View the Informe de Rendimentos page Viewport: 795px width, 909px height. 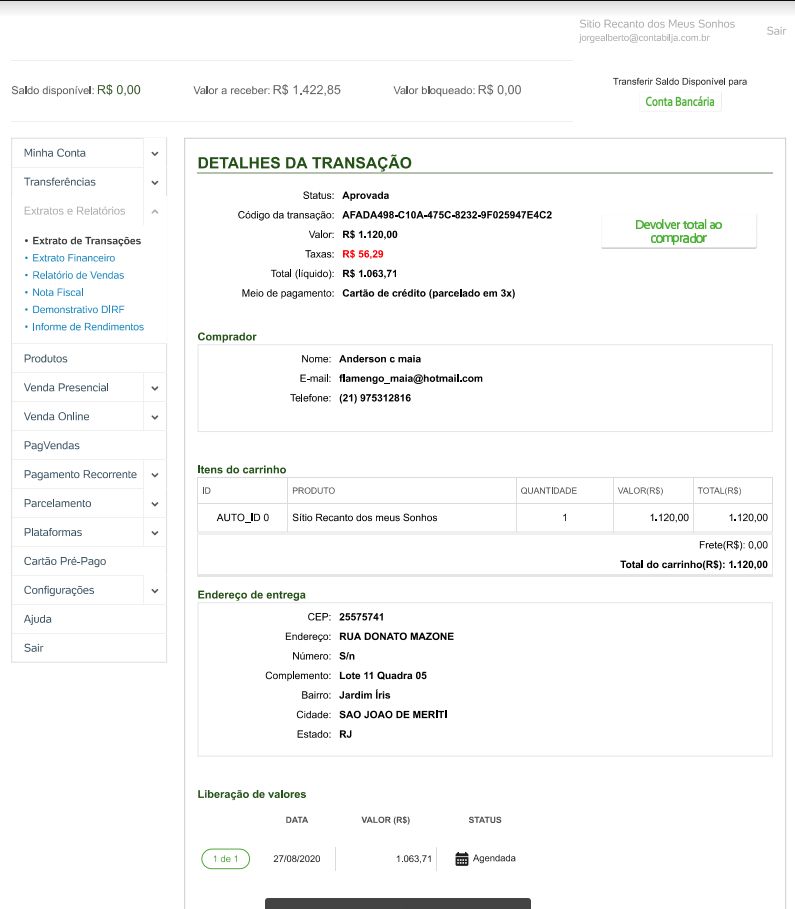point(88,327)
